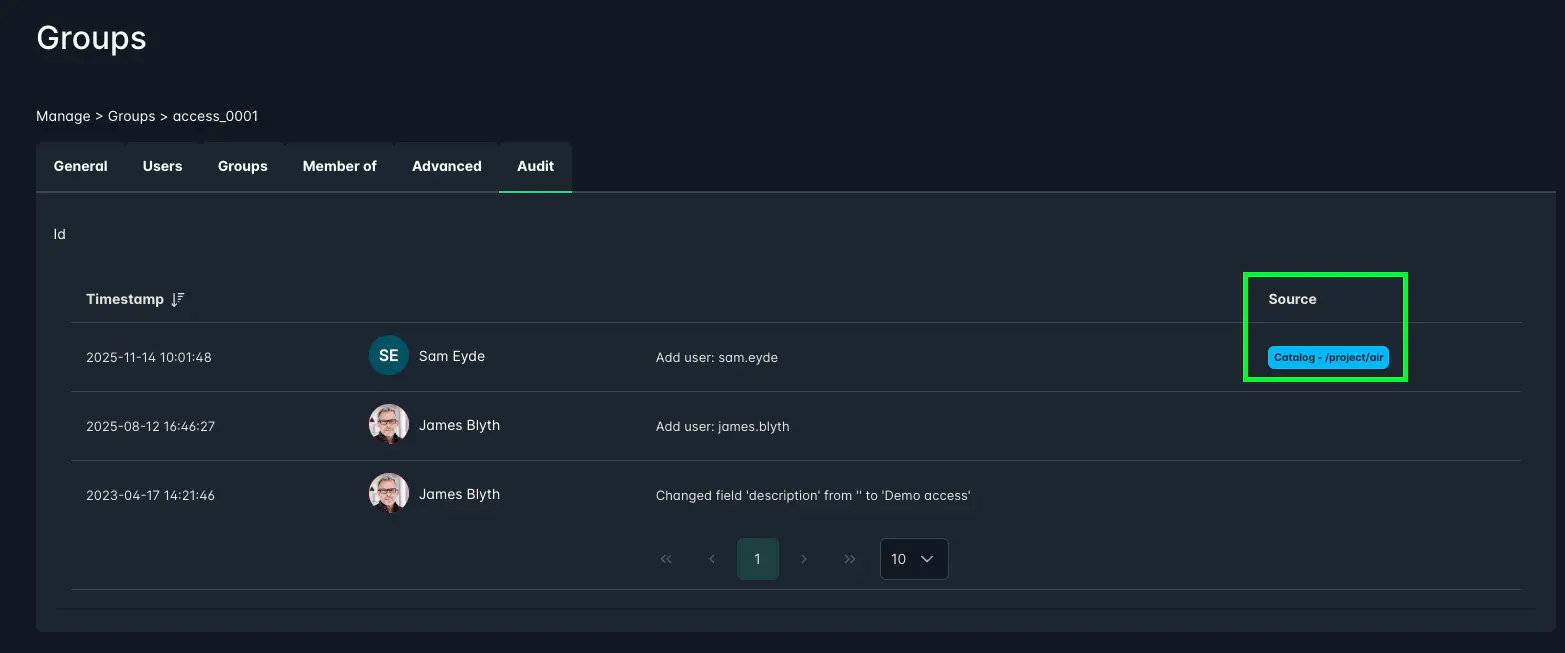Go to the Advanced tab
The height and width of the screenshot is (653, 1565).
[446, 166]
